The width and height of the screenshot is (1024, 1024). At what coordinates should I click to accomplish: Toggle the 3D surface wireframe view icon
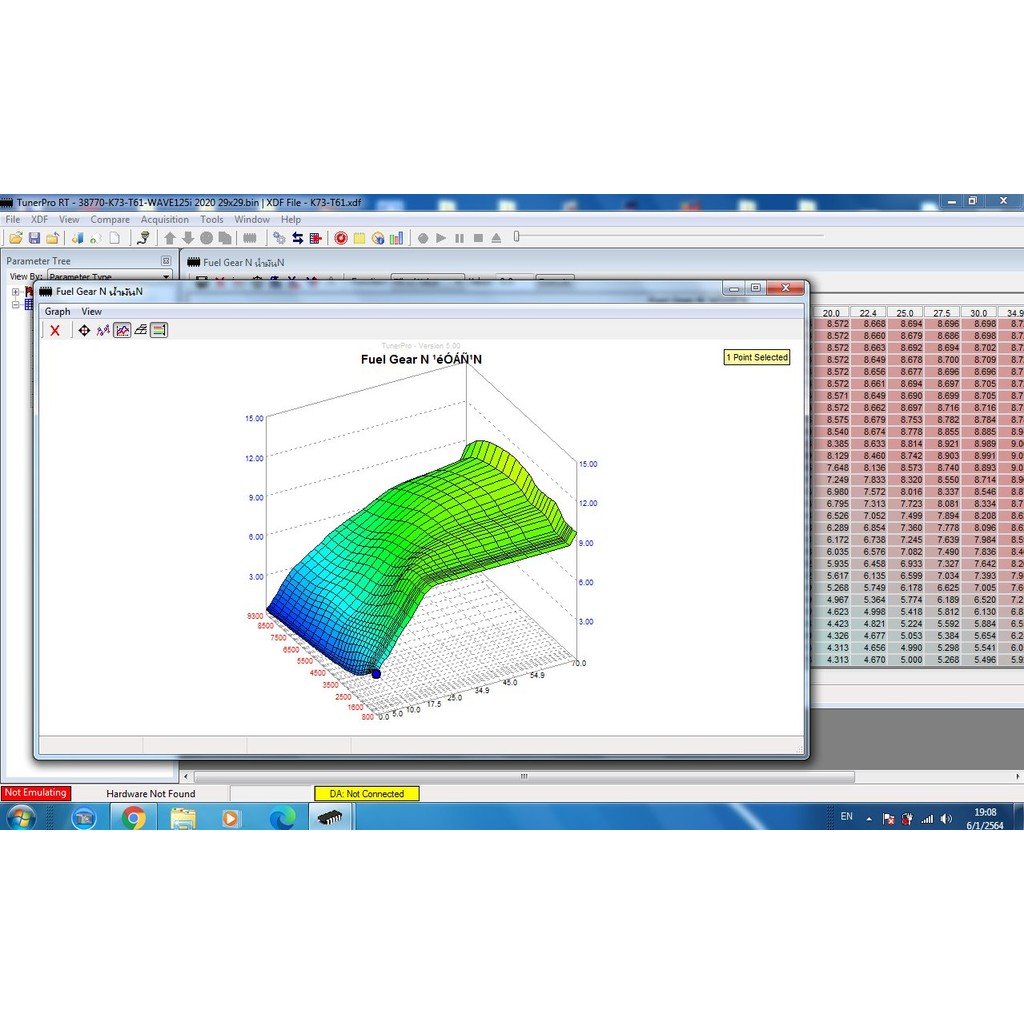click(x=141, y=330)
